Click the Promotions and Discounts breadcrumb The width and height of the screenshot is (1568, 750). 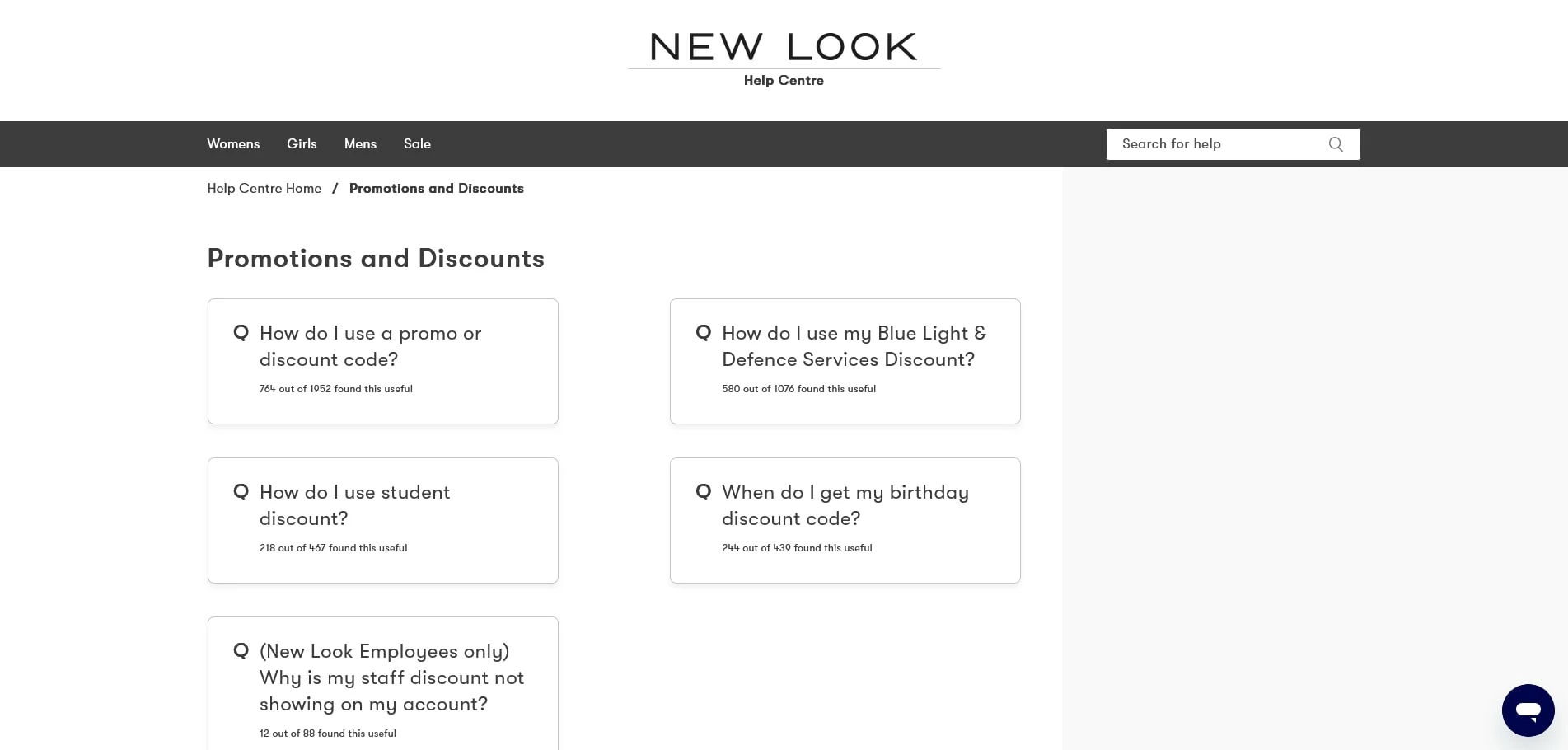coord(436,189)
